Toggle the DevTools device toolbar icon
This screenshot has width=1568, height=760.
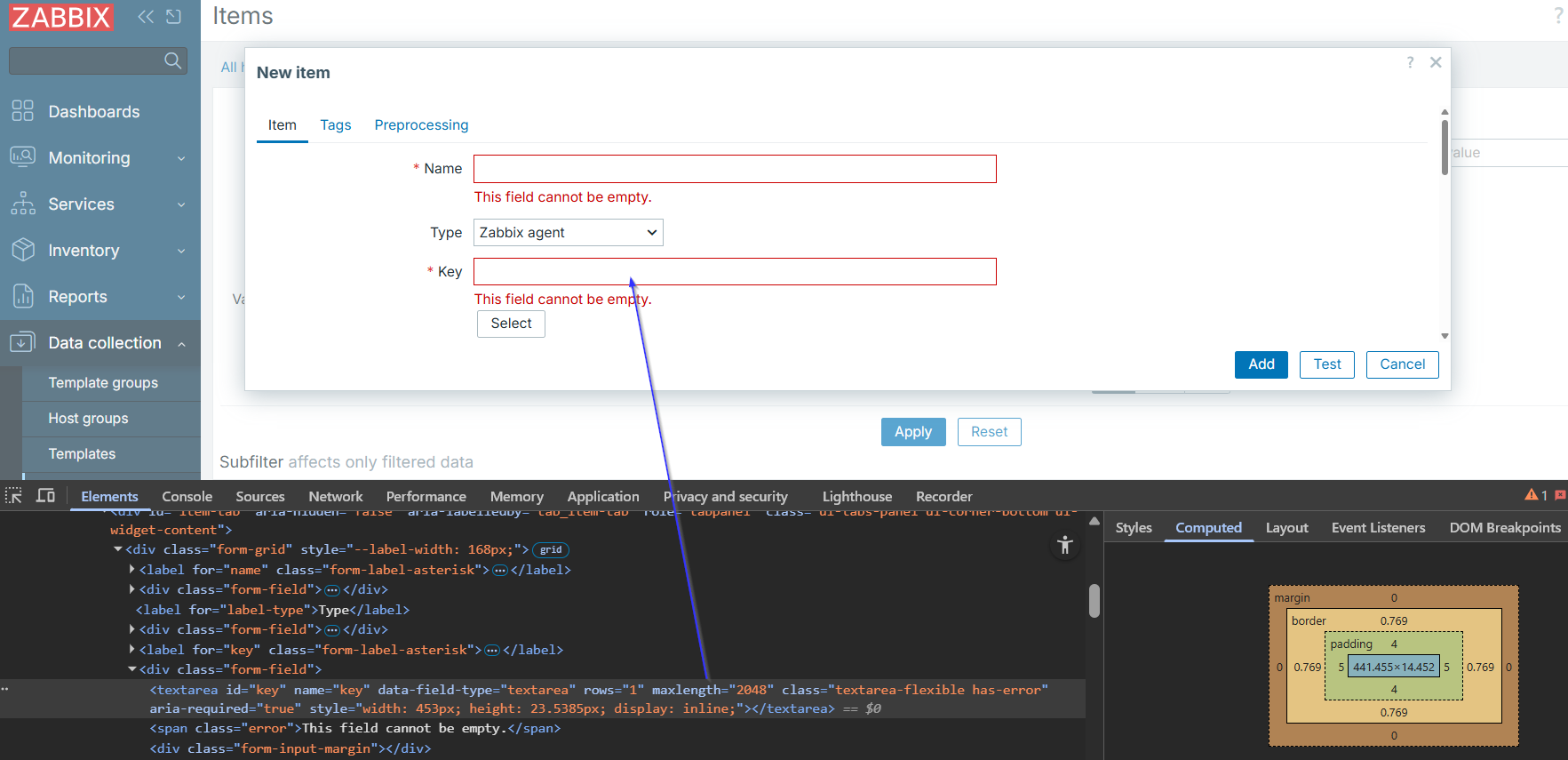pos(45,496)
